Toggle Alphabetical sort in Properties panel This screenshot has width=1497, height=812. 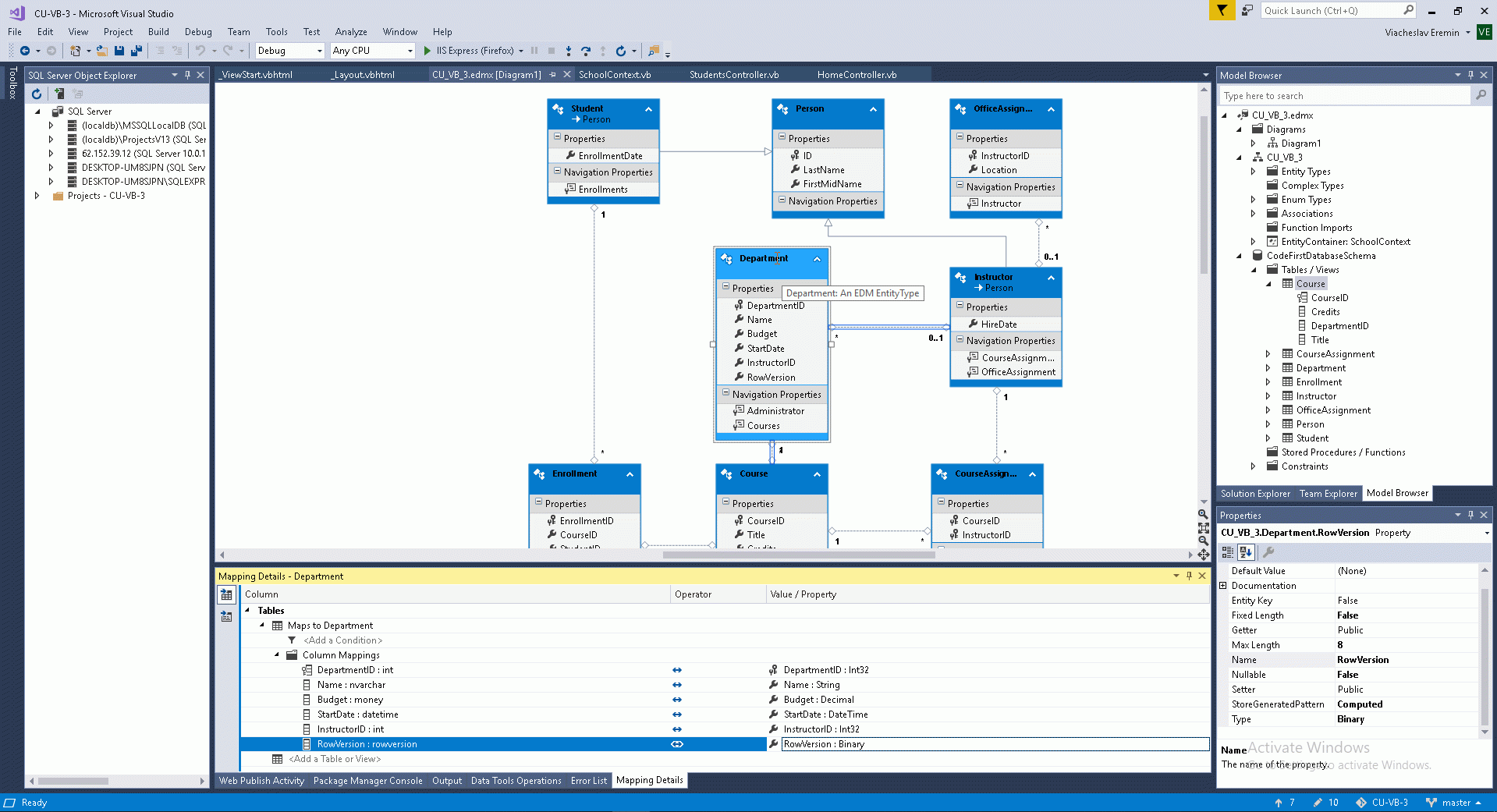click(1245, 552)
